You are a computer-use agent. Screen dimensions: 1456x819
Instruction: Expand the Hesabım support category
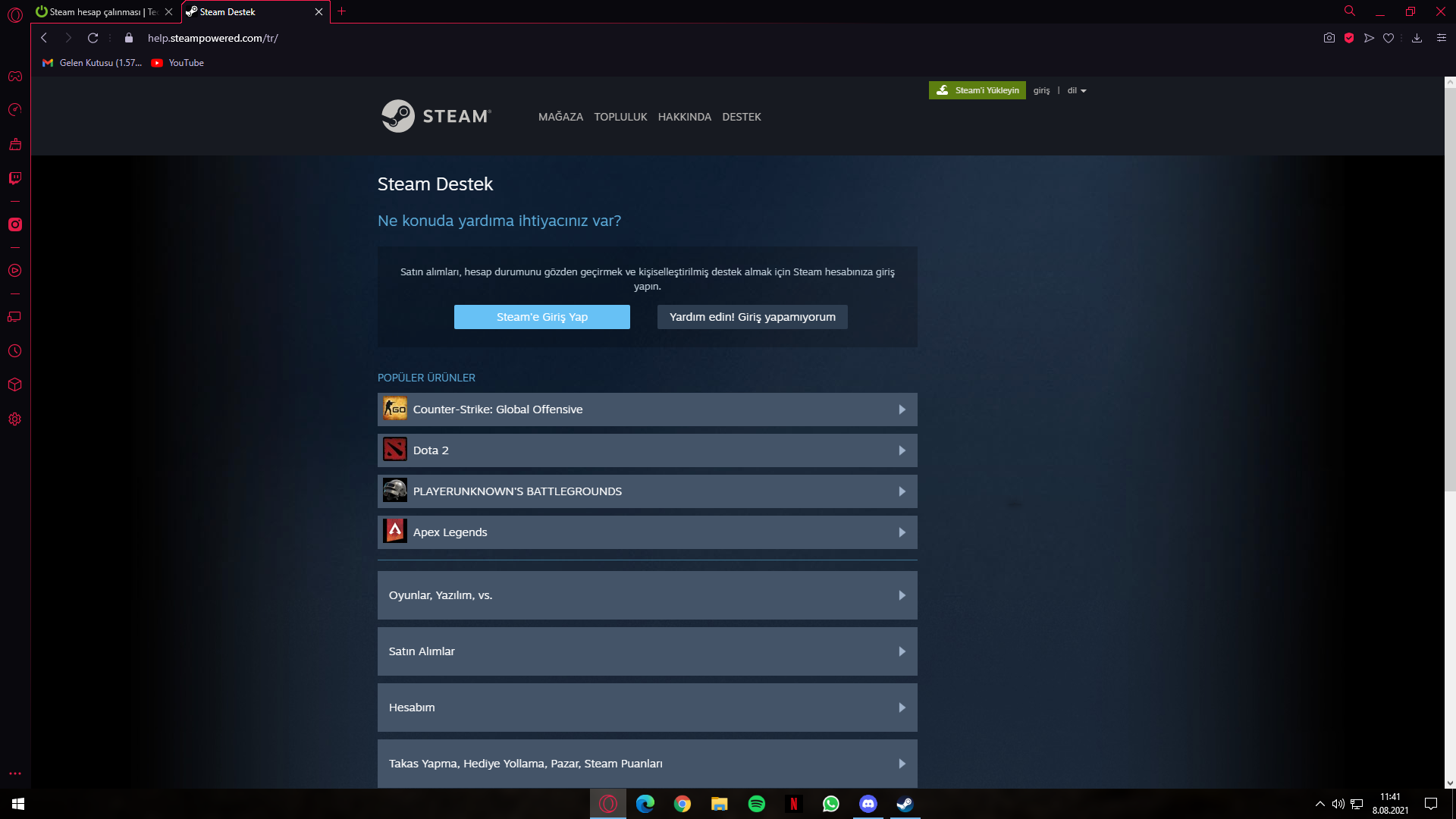(x=647, y=708)
